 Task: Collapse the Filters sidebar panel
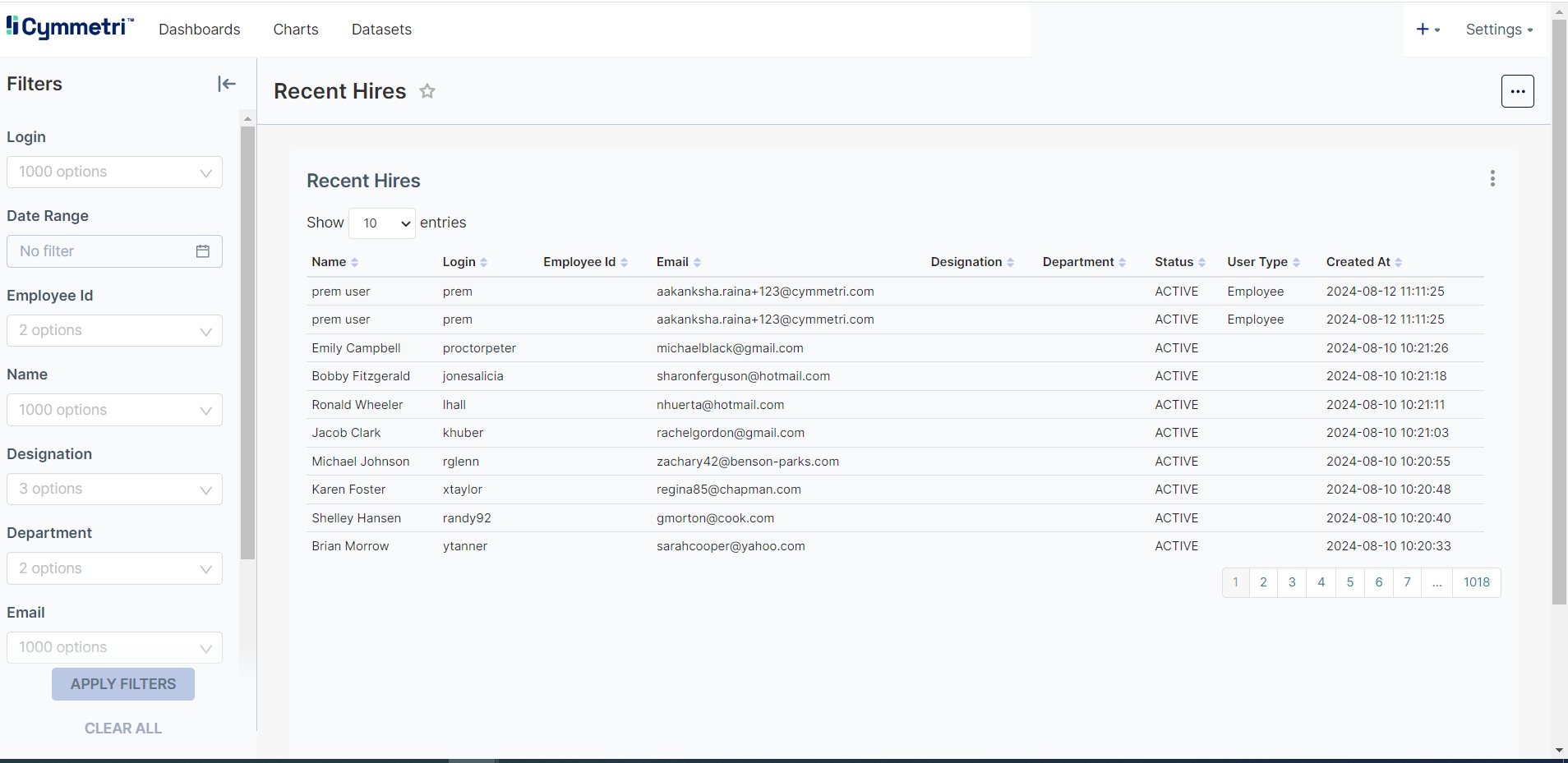coord(227,84)
